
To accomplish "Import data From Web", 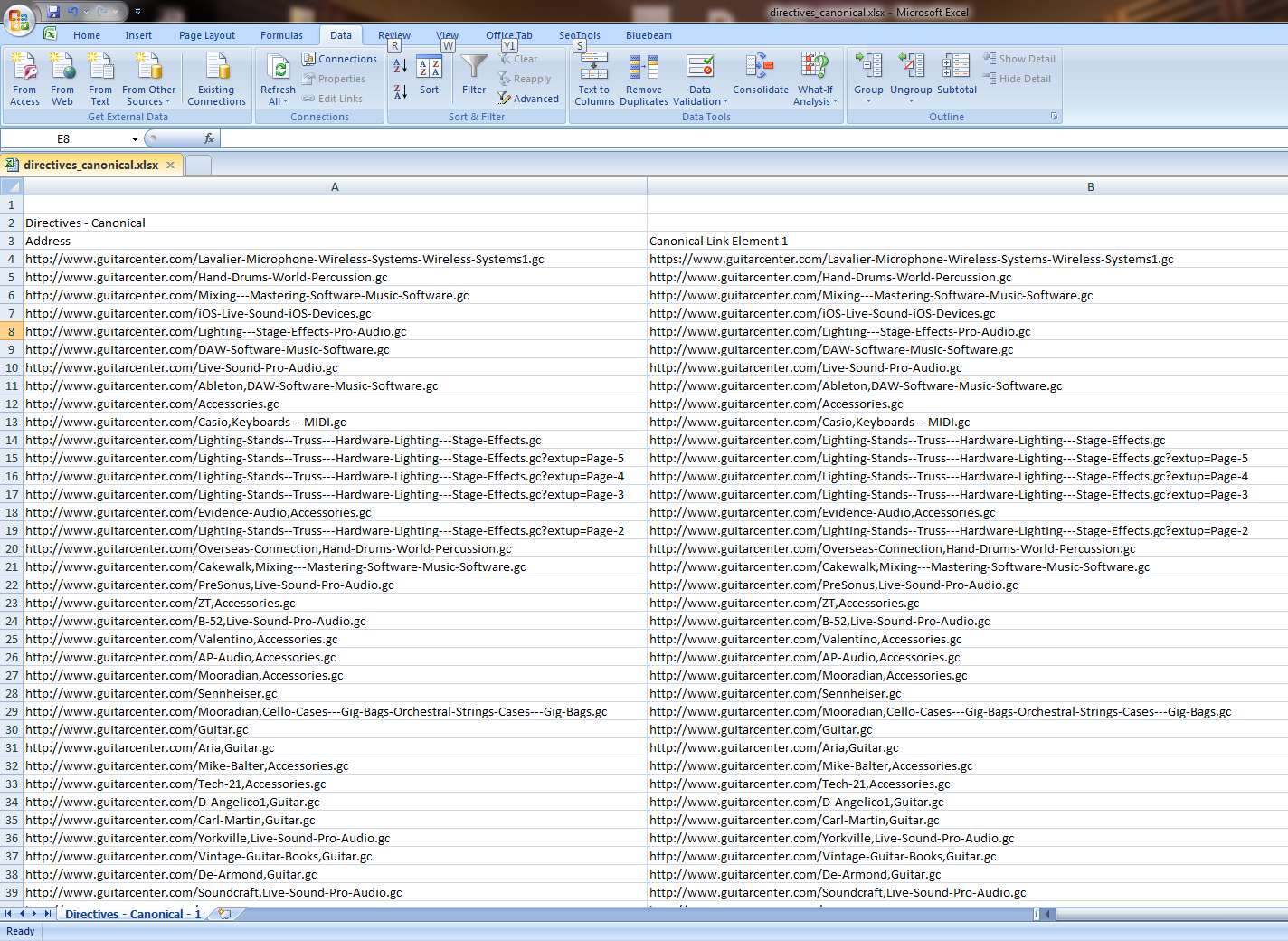I will coord(62,80).
